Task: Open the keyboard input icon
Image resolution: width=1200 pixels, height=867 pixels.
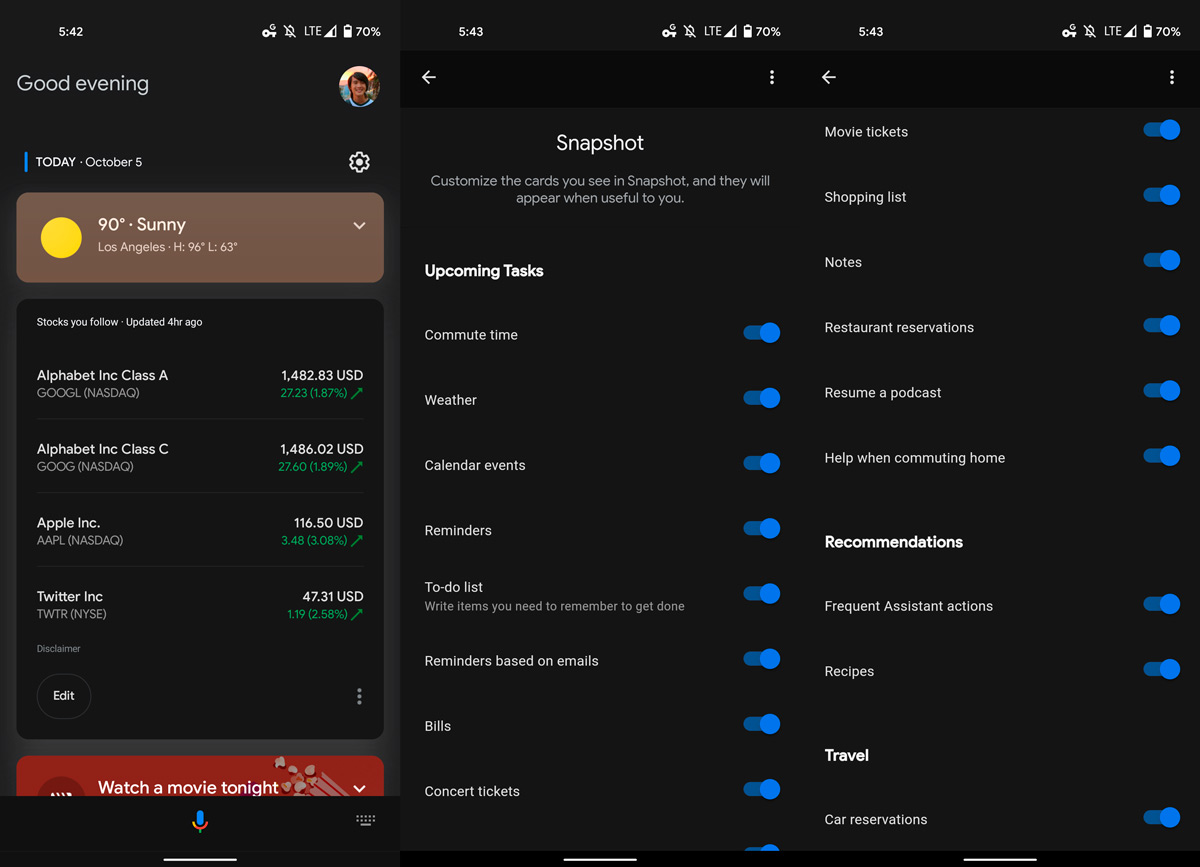Action: 366,820
